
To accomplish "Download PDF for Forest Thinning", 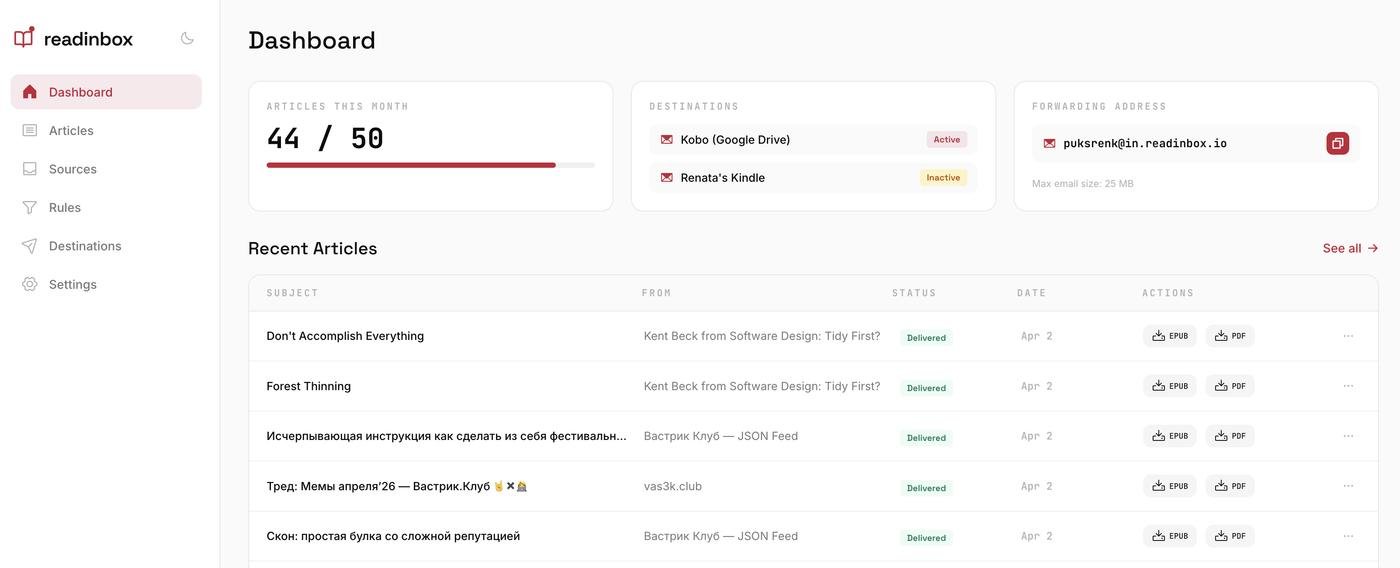I will pos(1230,386).
